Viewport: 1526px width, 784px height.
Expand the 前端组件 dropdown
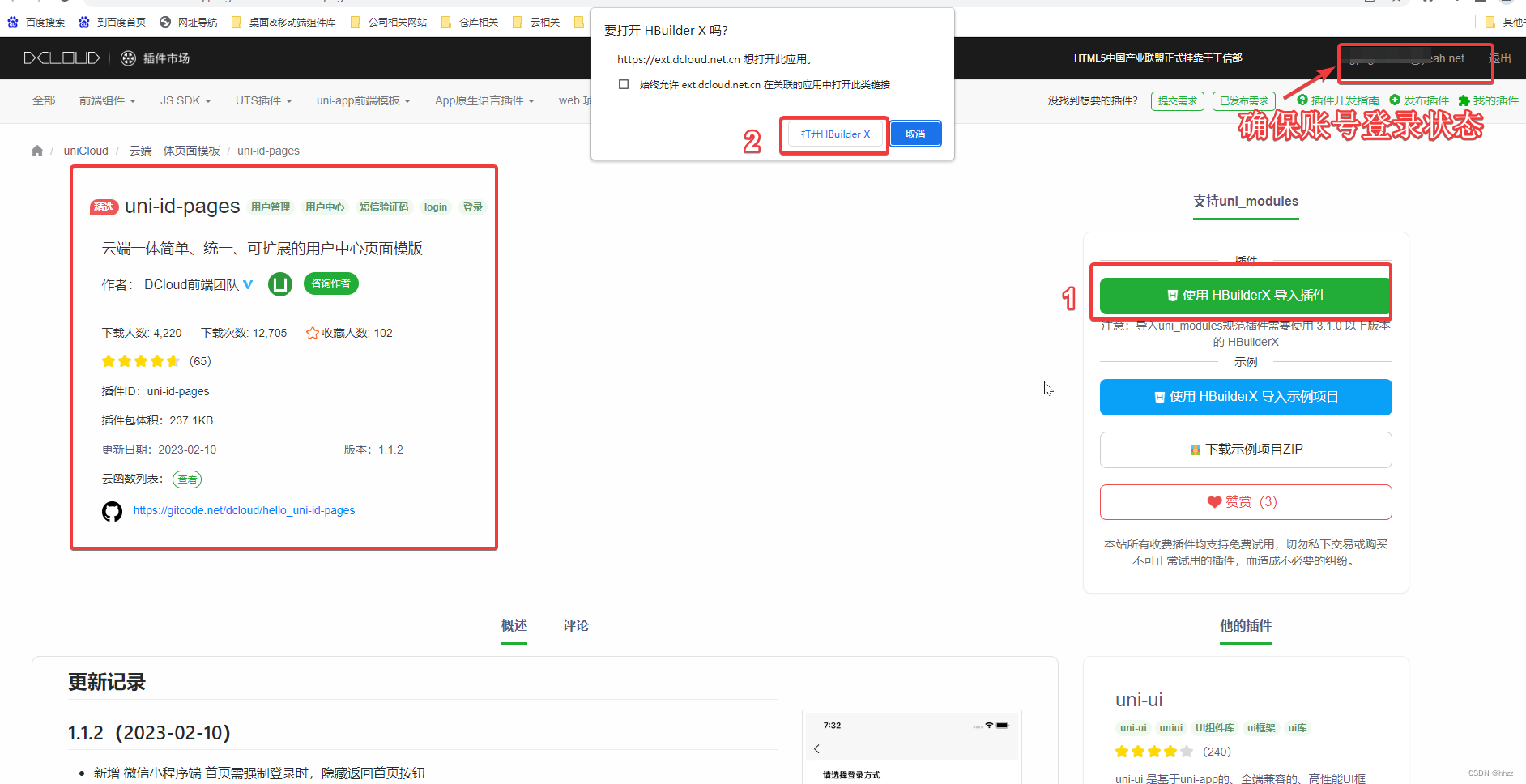(108, 100)
